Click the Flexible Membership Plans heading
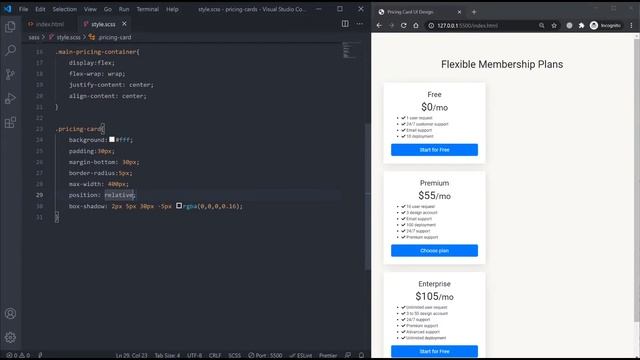640x360 pixels. 502,64
